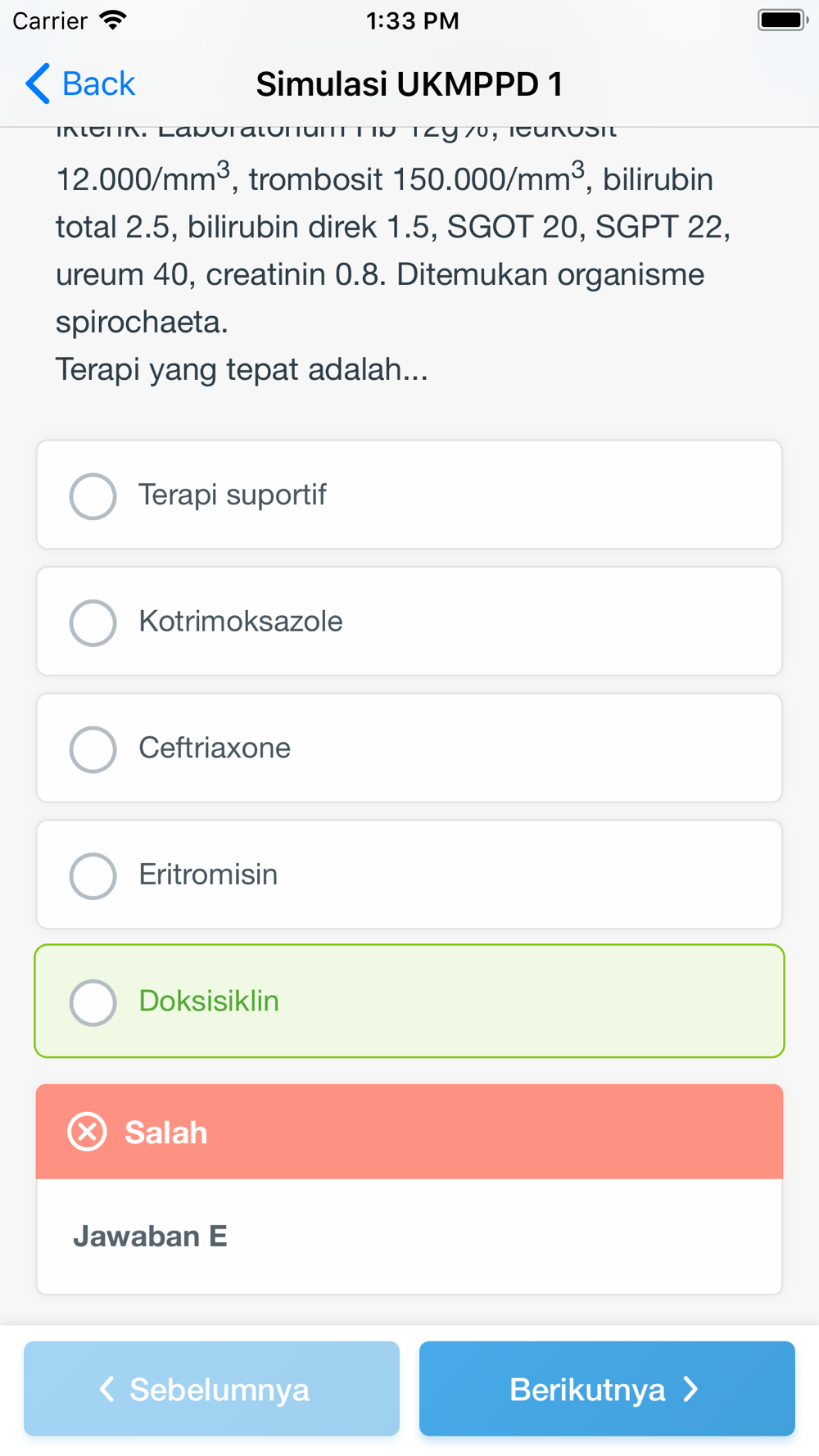Viewport: 819px width, 1456px height.
Task: Click the Doksisiklin highlighted answer card
Action: (x=409, y=1001)
